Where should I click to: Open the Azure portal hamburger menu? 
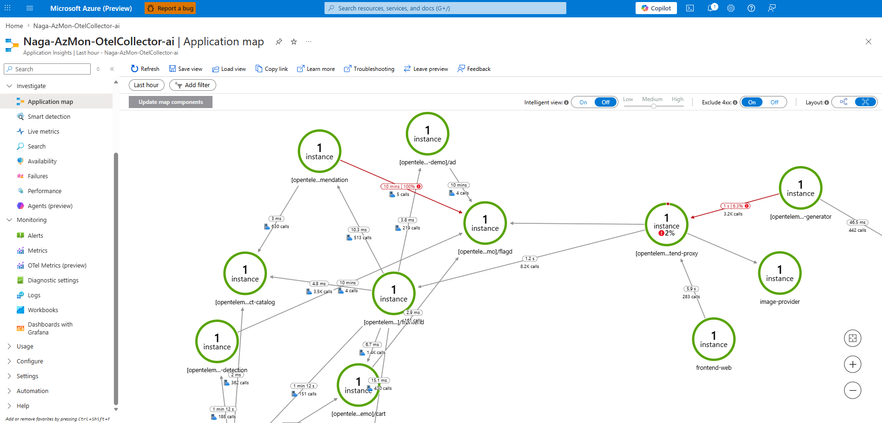[30, 8]
